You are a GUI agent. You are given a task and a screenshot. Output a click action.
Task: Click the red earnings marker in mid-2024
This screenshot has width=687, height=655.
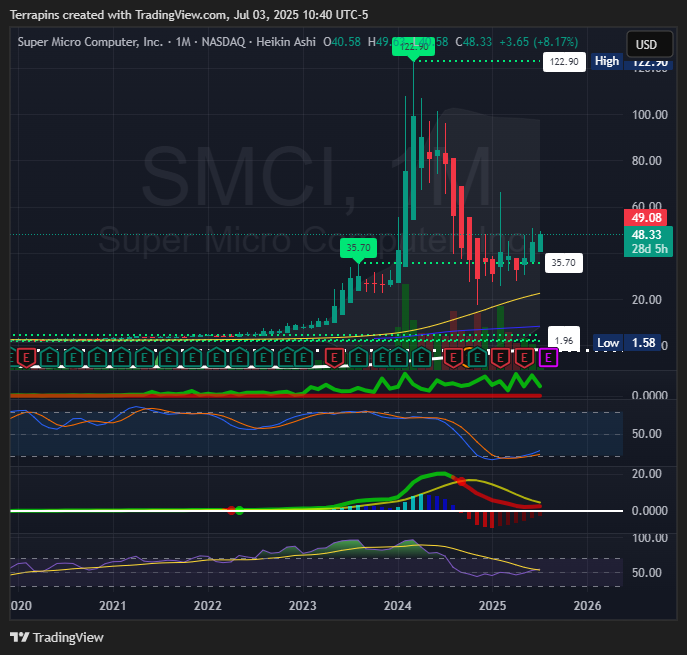click(x=453, y=358)
